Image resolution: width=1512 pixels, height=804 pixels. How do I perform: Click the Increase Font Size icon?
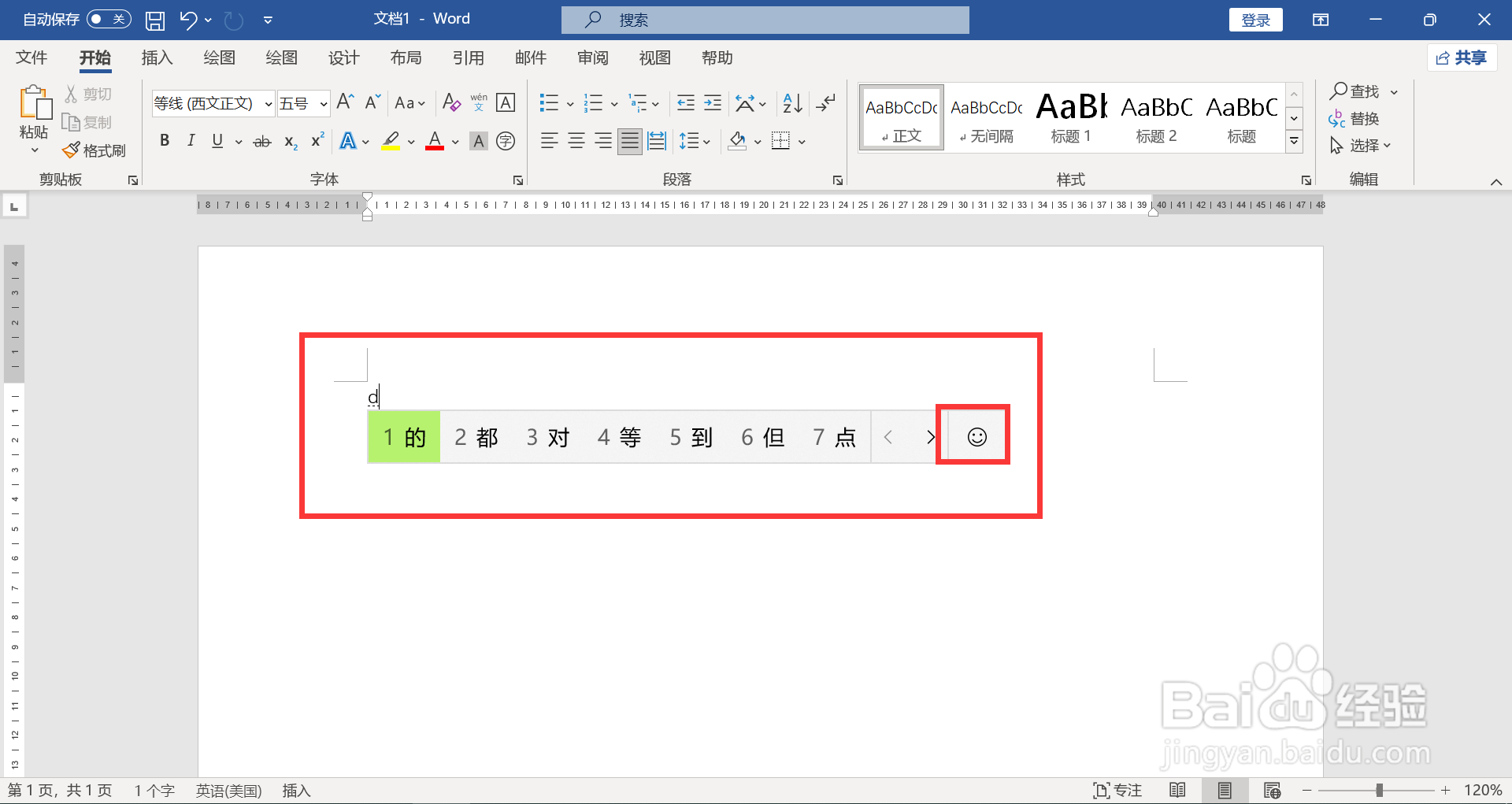click(345, 102)
